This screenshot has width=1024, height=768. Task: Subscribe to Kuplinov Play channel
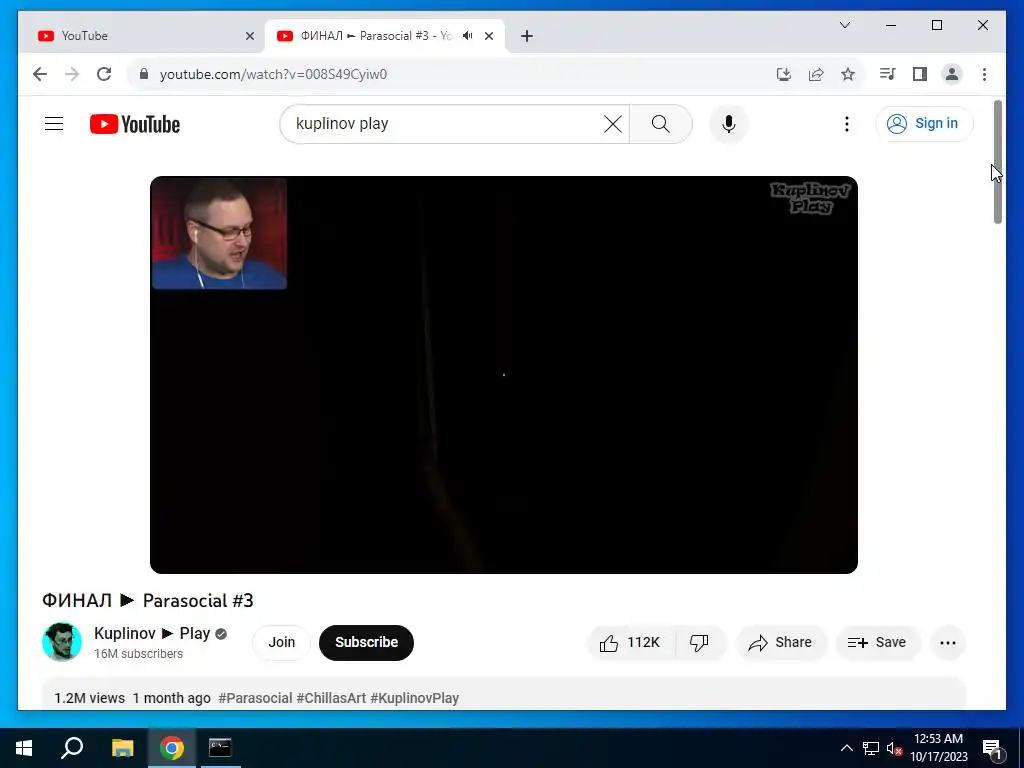(366, 642)
